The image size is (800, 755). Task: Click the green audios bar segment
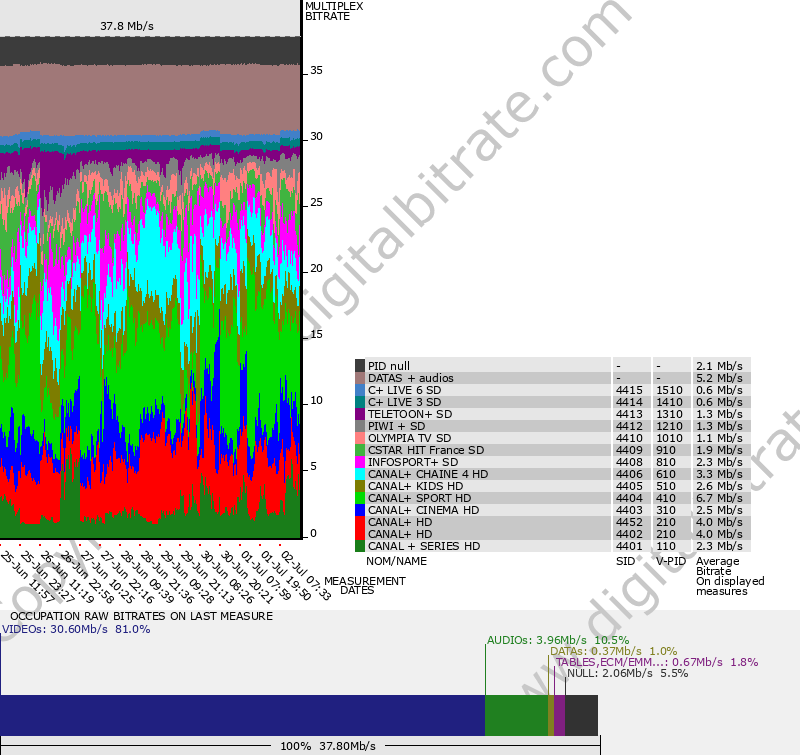tap(516, 715)
